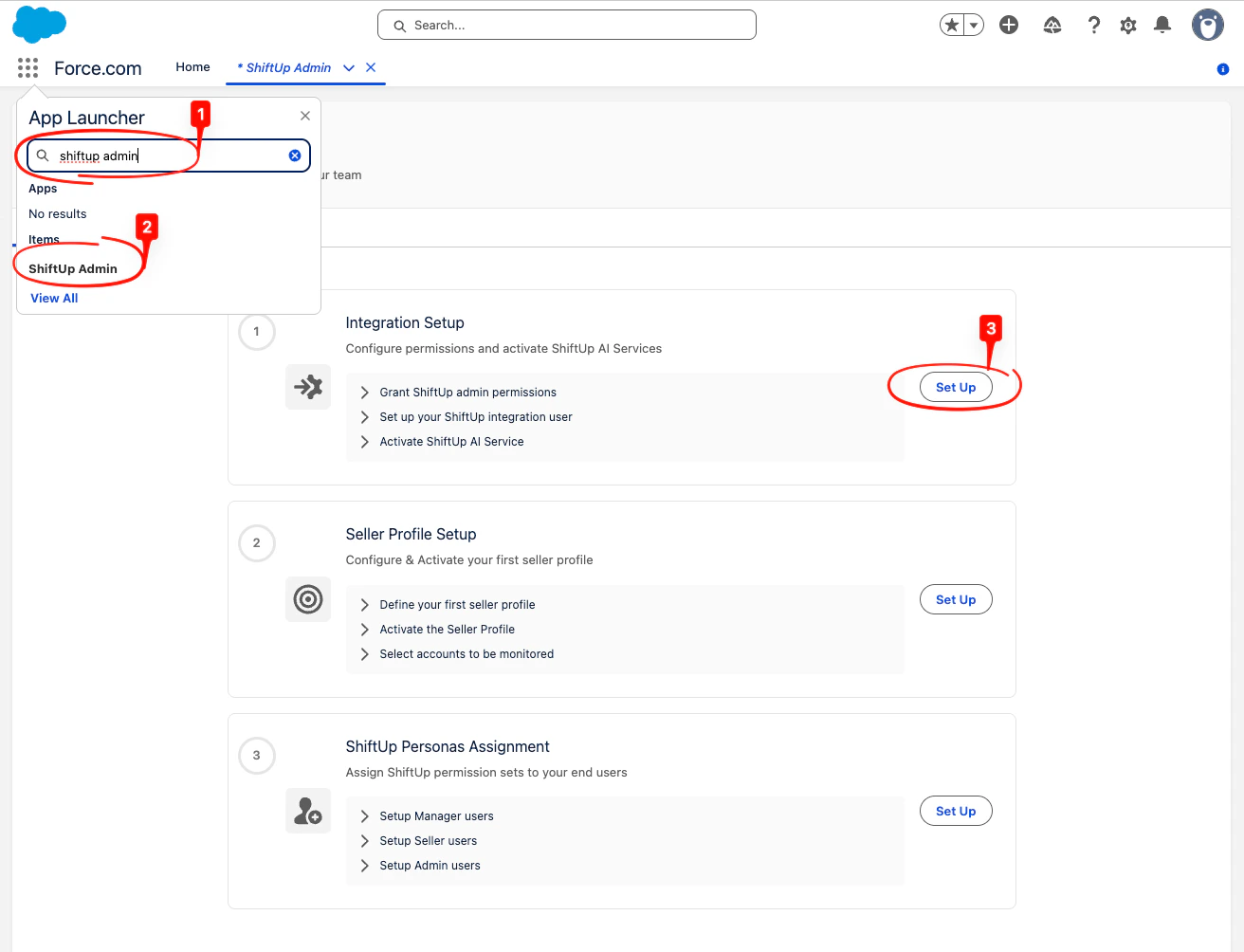Click Set Up for ShiftUp Personas Assignment

click(x=956, y=811)
